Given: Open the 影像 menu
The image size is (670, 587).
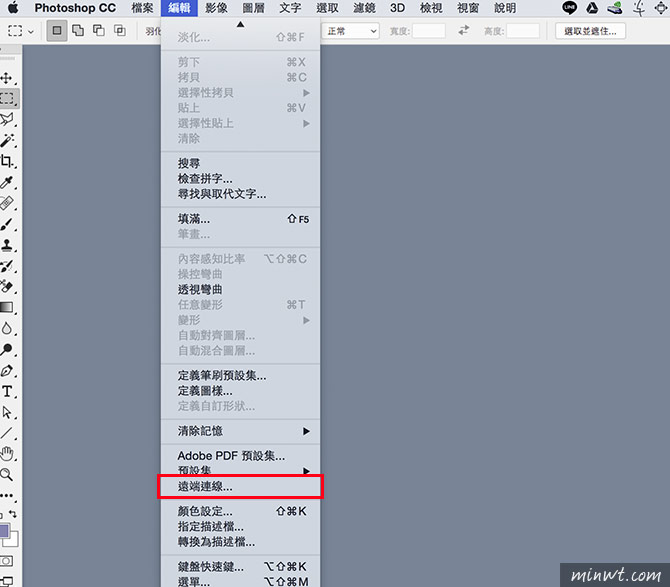Looking at the screenshot, I should point(216,8).
